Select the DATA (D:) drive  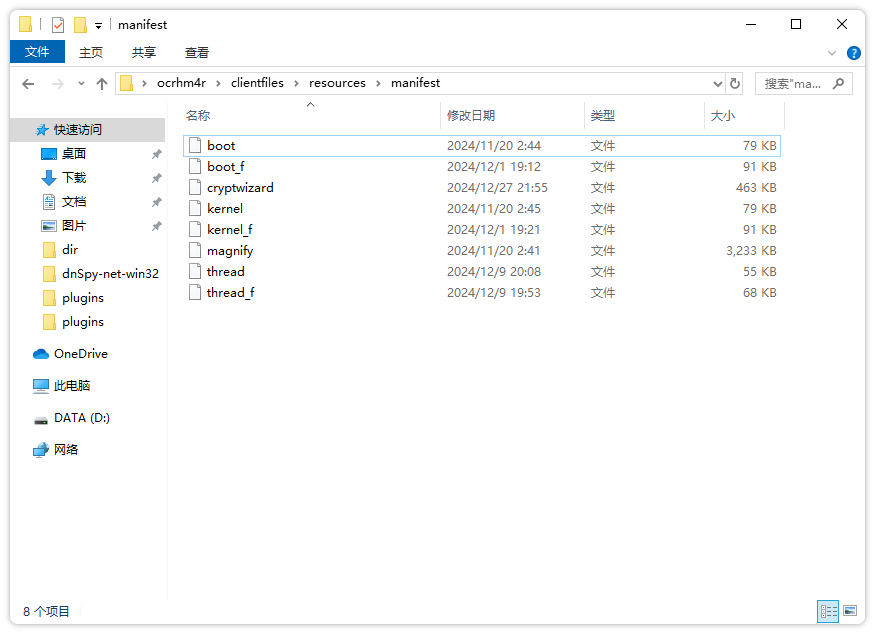coord(81,418)
